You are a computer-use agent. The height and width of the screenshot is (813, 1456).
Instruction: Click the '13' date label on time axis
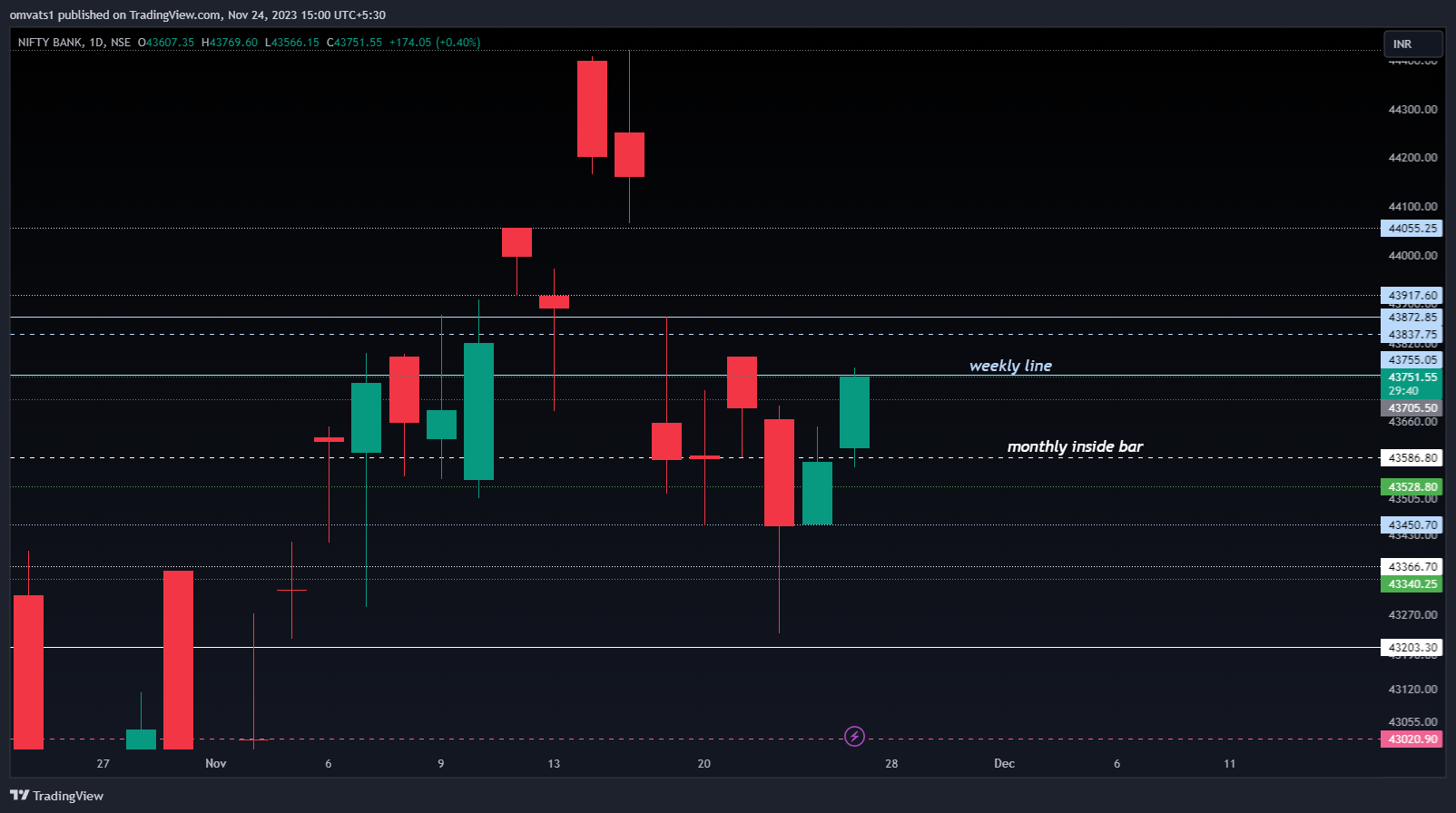(x=554, y=763)
